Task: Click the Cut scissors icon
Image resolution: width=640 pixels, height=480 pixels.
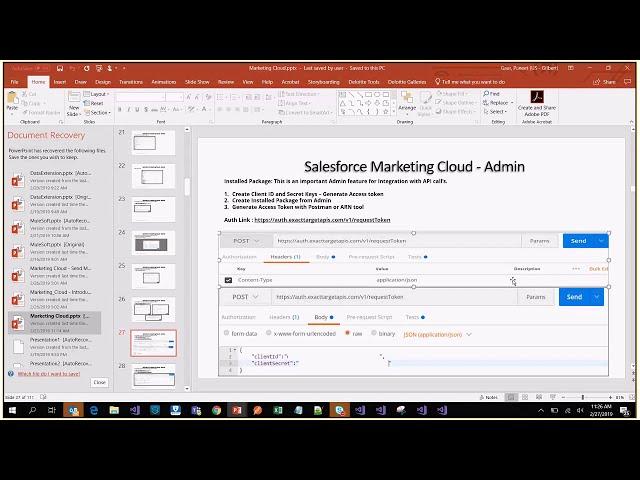Action: click(x=25, y=94)
